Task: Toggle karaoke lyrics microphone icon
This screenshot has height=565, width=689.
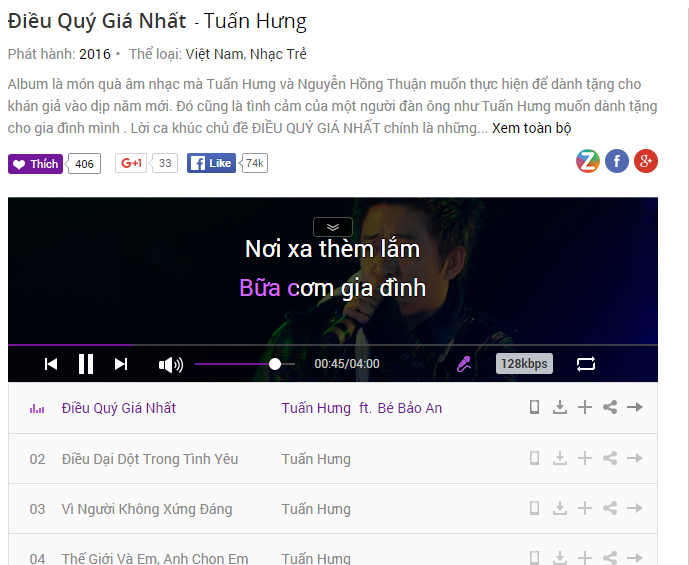Action: (x=464, y=364)
